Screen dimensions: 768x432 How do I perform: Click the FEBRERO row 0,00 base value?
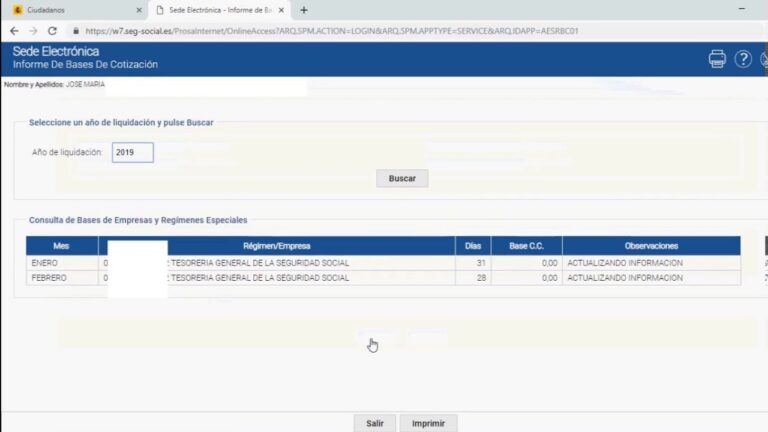[x=550, y=278]
